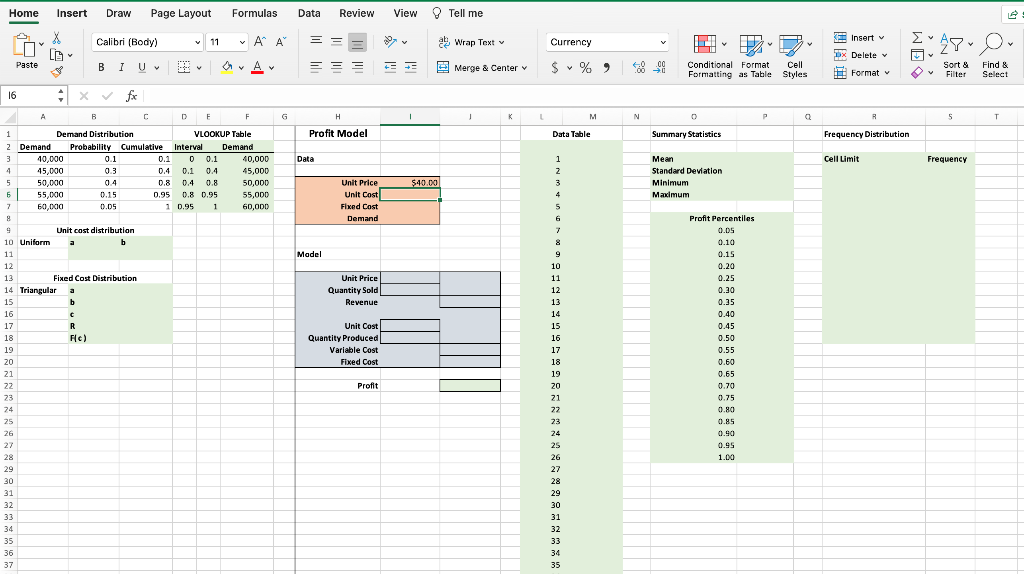This screenshot has height=574, width=1024.
Task: Align text to top
Action: (x=316, y=41)
